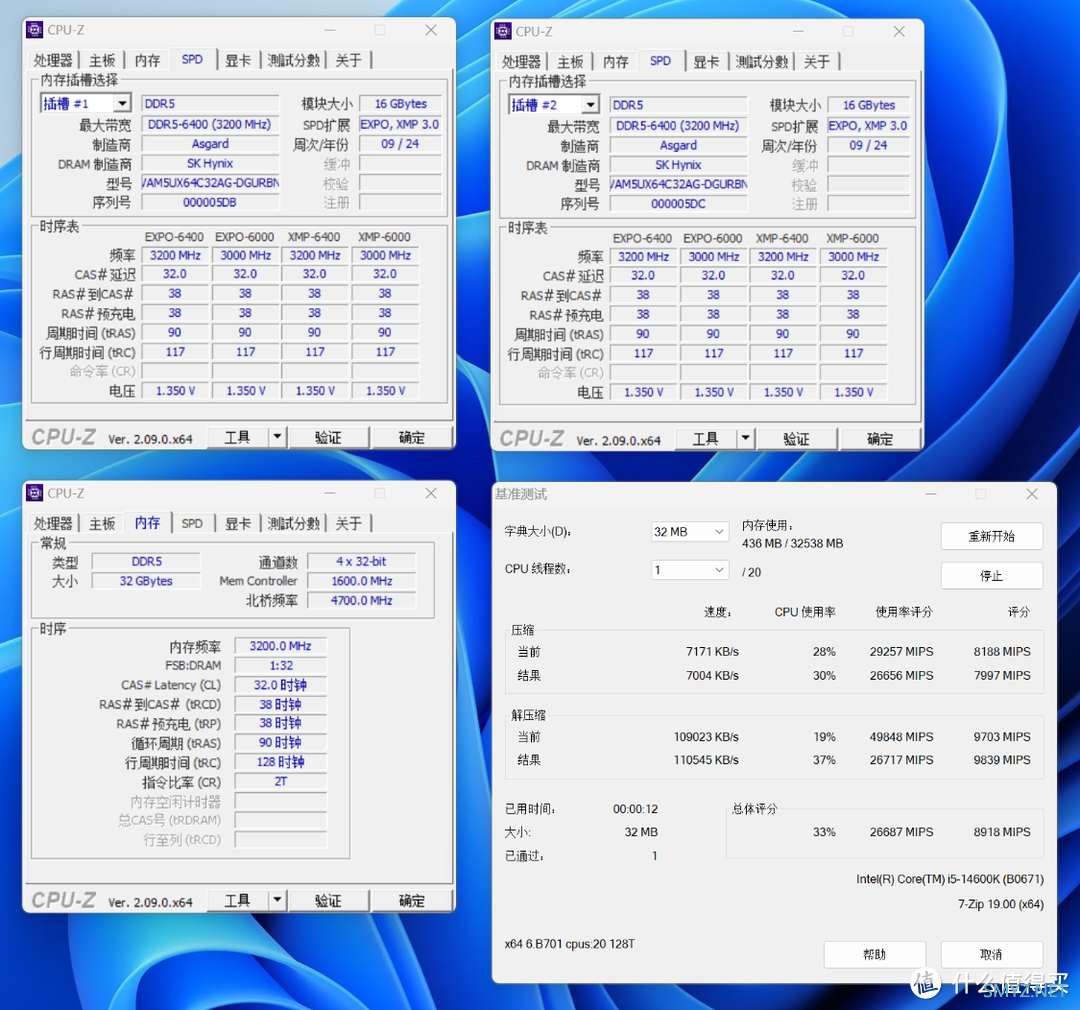Switch to 内存 tab in the slot #1 window
Image resolution: width=1080 pixels, height=1010 pixels.
click(x=147, y=61)
